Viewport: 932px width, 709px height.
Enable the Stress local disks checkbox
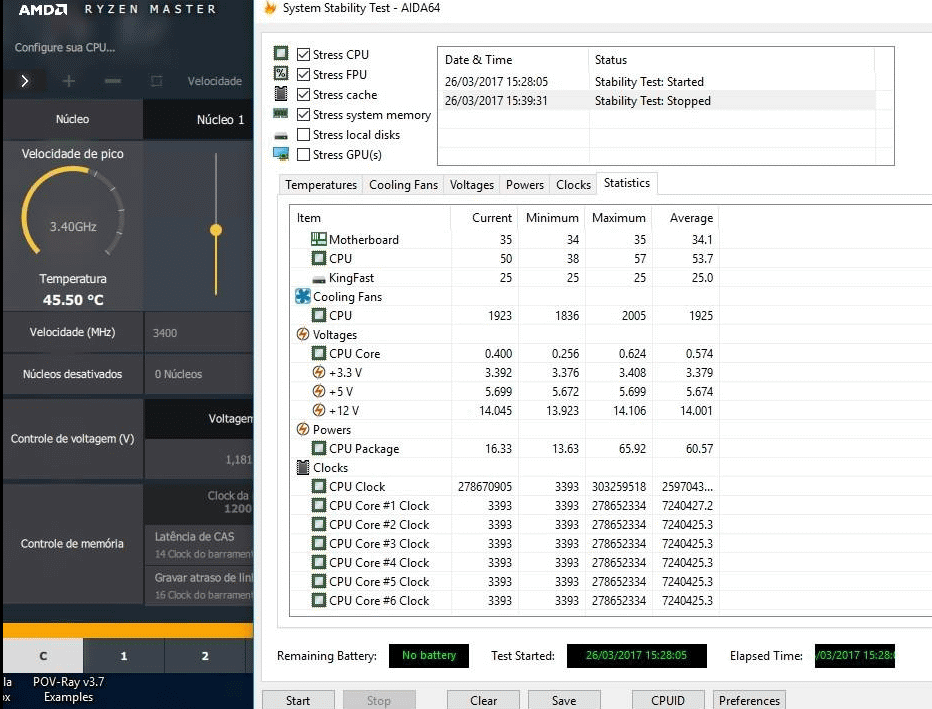point(303,134)
